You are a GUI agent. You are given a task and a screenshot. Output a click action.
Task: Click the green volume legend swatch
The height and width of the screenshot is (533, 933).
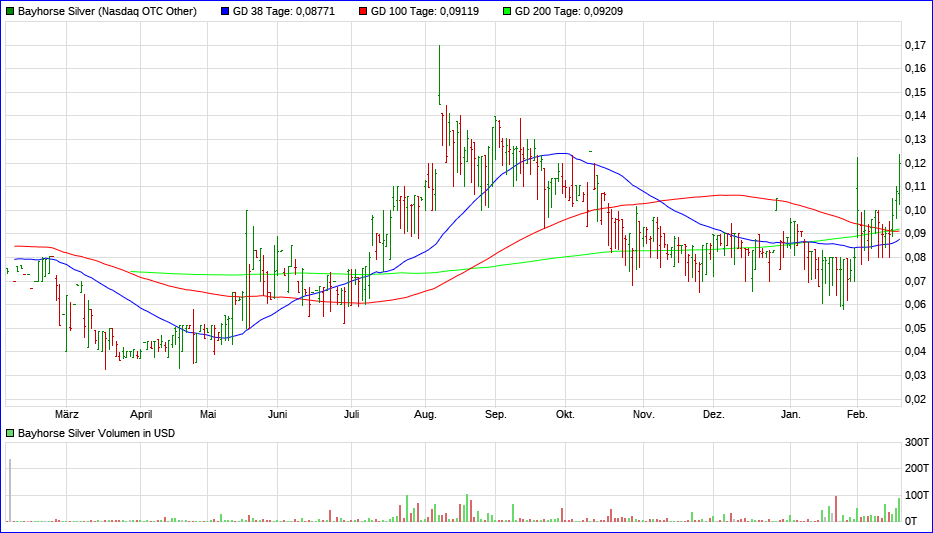click(x=10, y=433)
